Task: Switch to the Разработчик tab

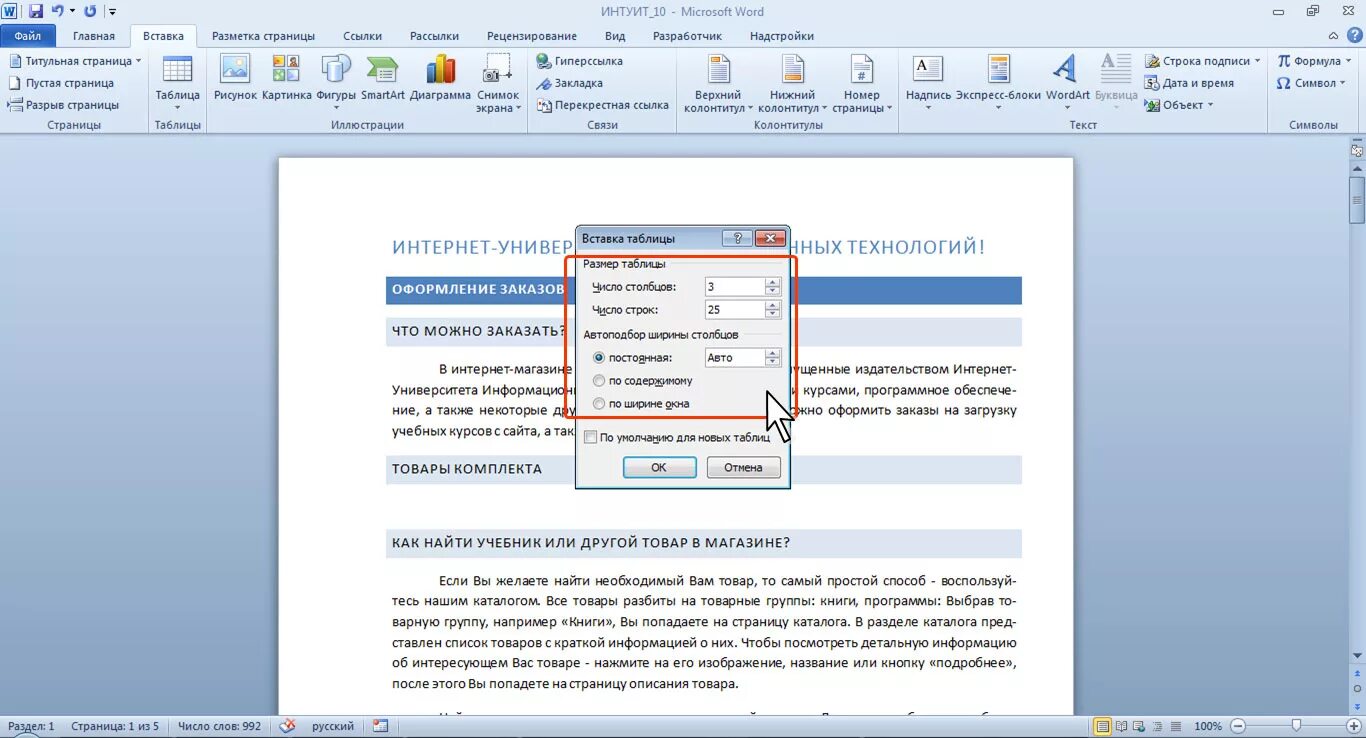Action: (x=687, y=36)
